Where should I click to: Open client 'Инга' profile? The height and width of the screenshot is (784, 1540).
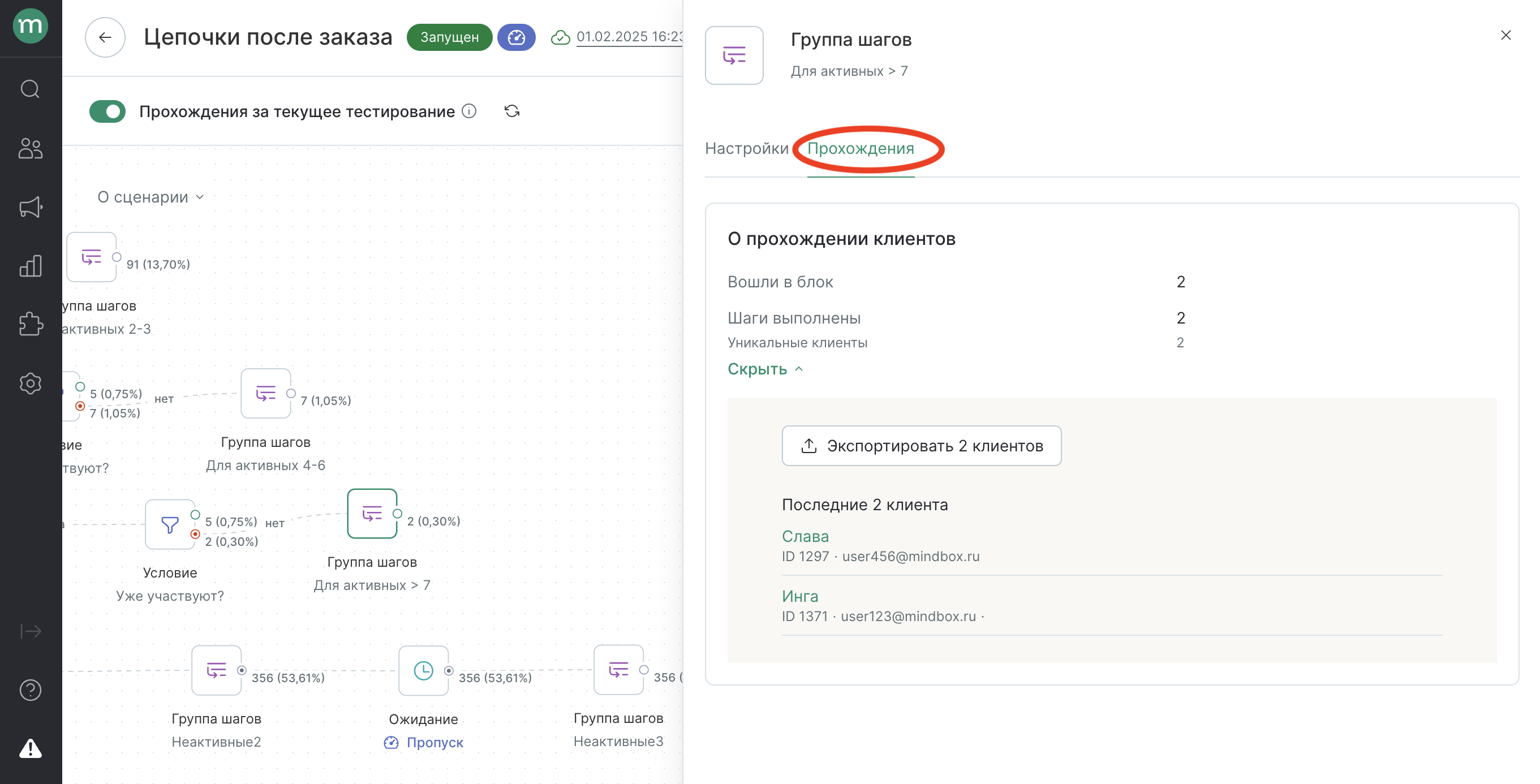pos(800,596)
